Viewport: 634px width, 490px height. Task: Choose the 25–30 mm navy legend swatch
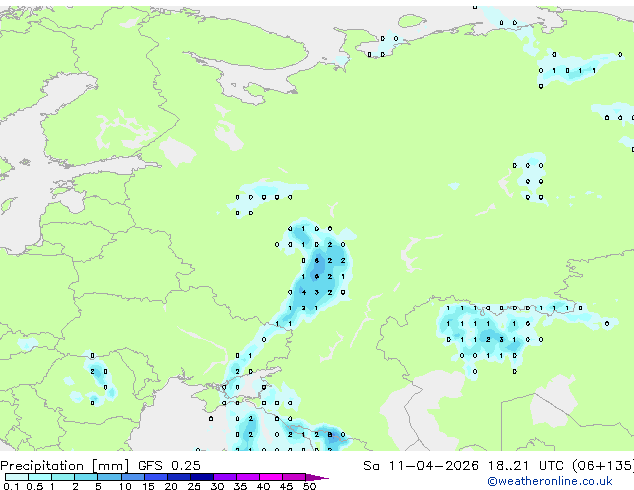pyautogui.click(x=202, y=477)
